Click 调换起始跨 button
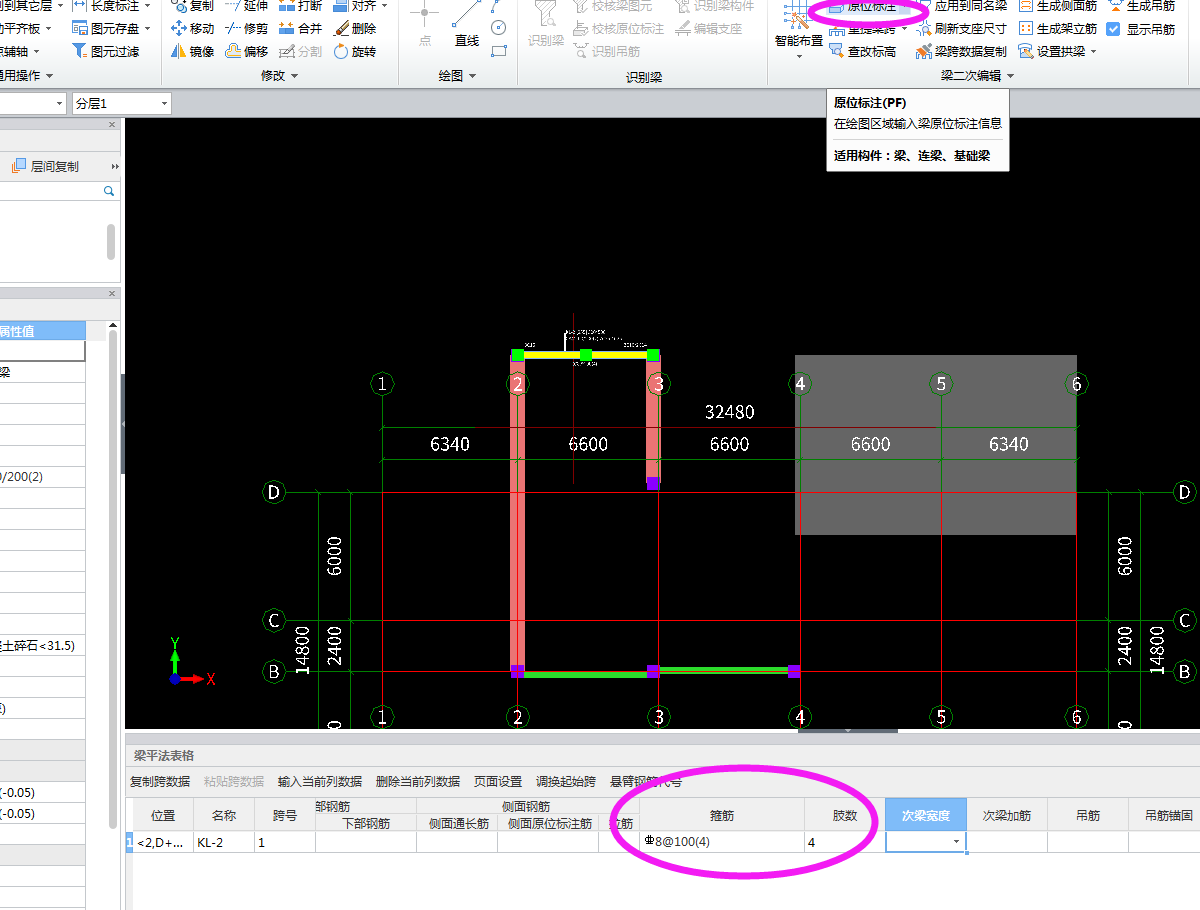Image resolution: width=1200 pixels, height=910 pixels. coord(566,781)
